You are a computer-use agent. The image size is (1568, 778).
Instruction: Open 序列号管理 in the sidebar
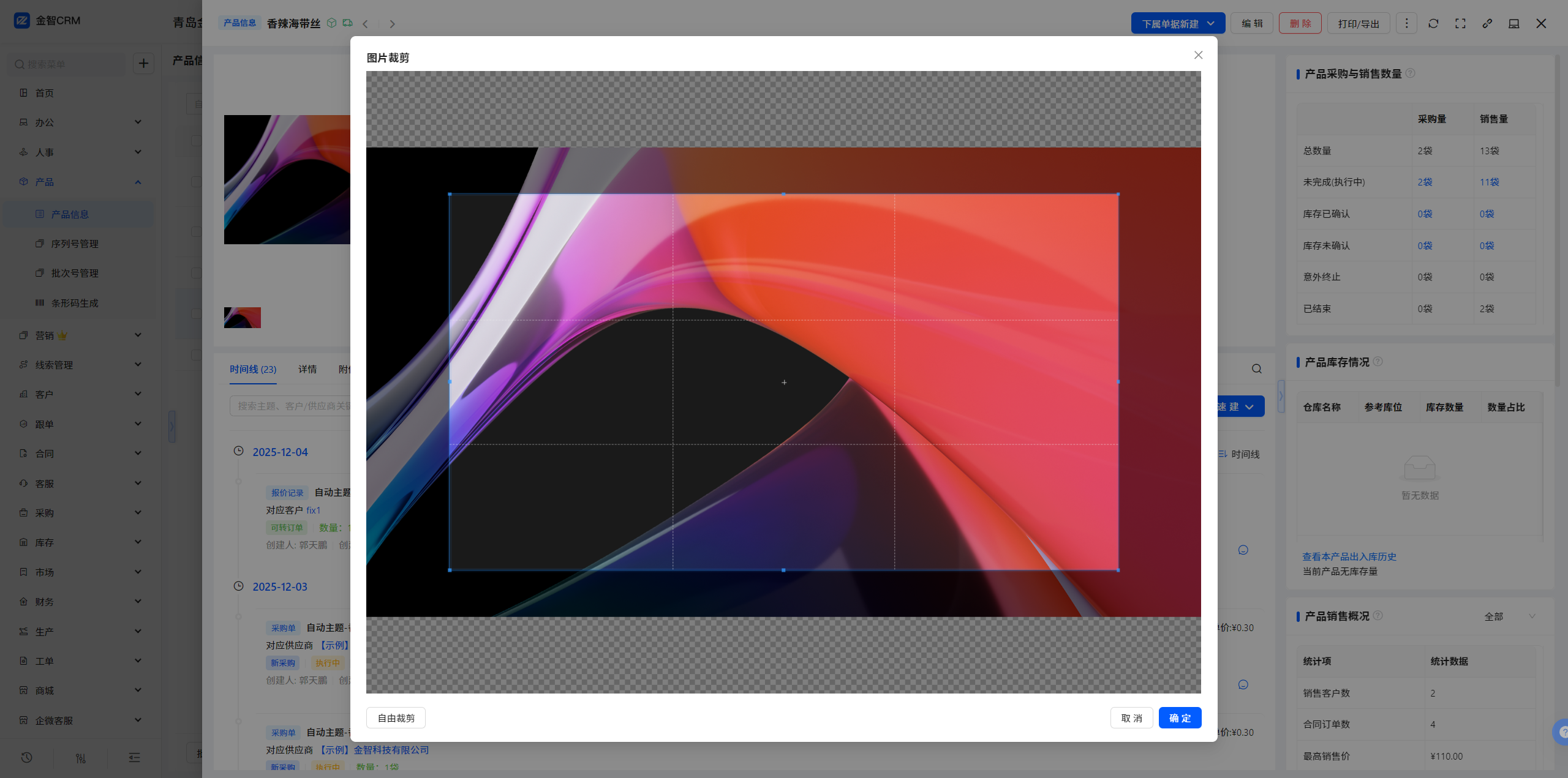click(x=75, y=244)
